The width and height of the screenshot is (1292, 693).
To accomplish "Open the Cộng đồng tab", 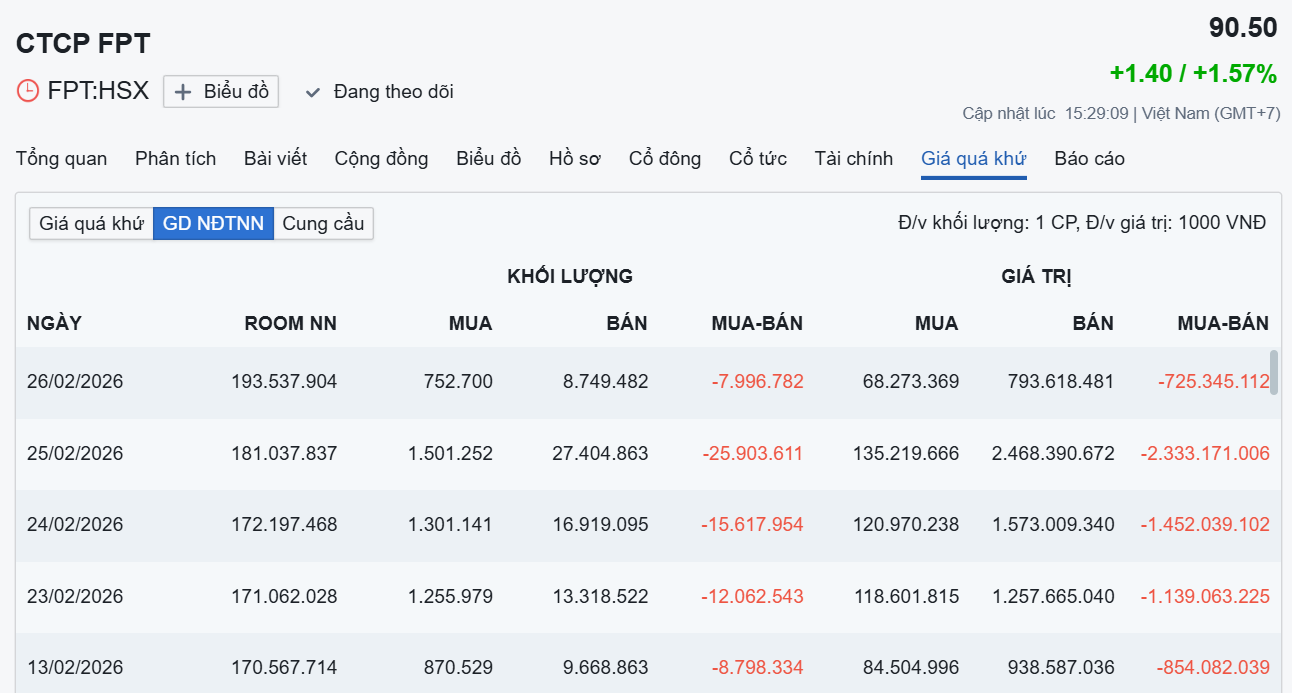I will 381,159.
